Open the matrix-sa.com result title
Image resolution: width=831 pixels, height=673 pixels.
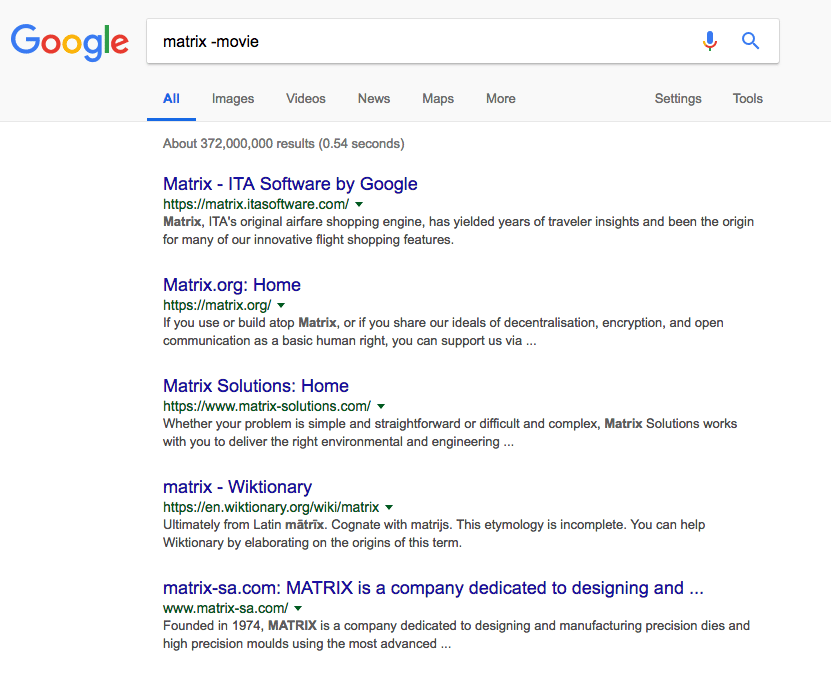coord(433,588)
